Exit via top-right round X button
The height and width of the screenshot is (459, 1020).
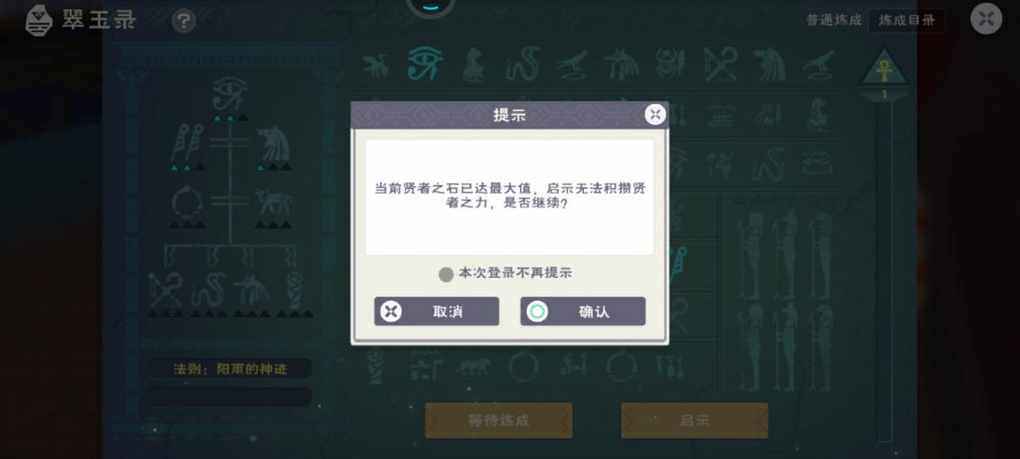pos(986,19)
